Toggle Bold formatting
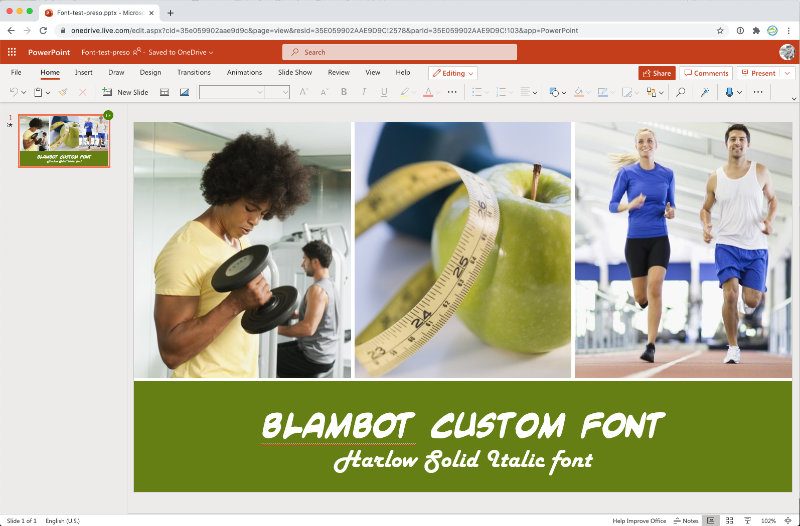The image size is (800, 526). [344, 92]
